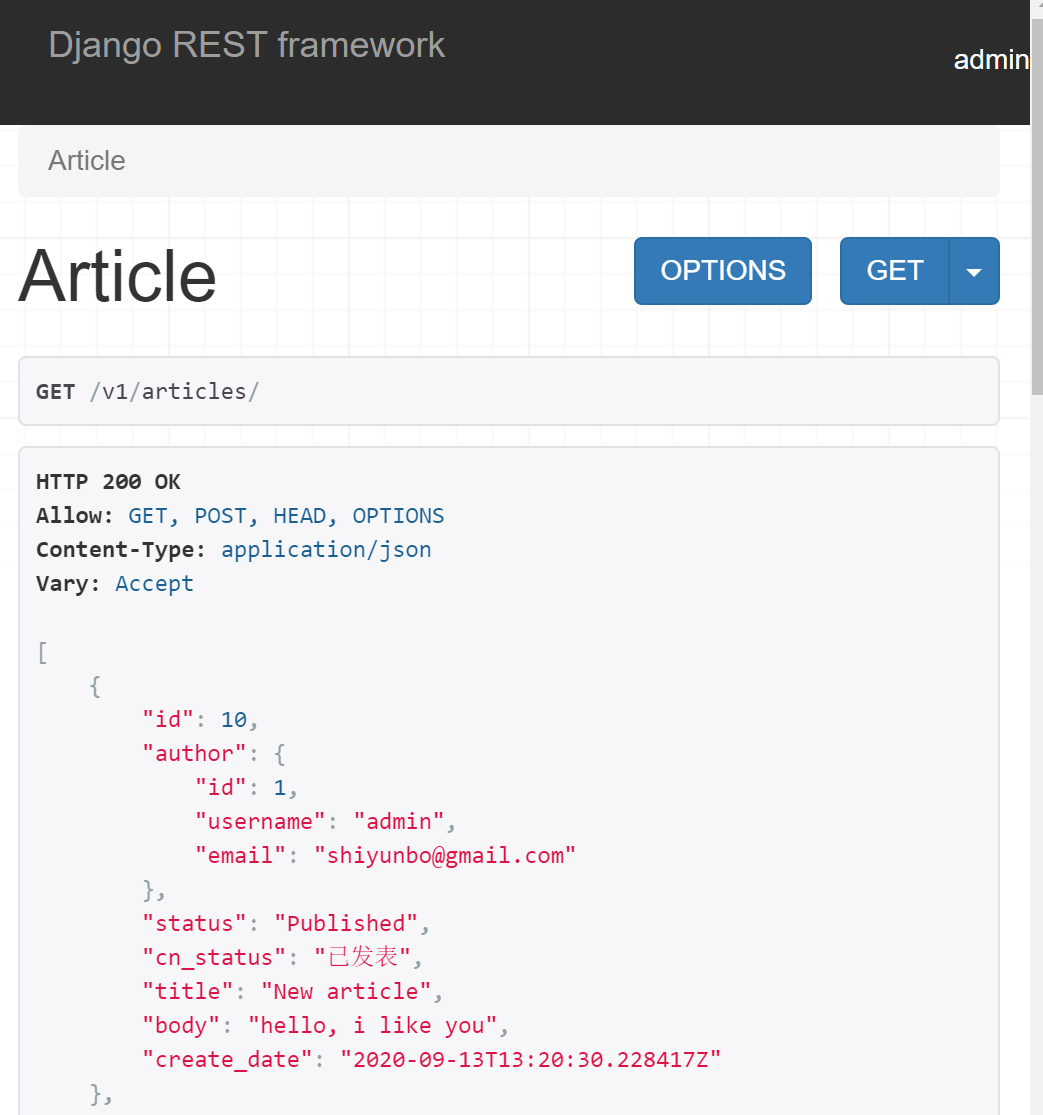Image resolution: width=1043 pixels, height=1115 pixels.
Task: Follow the Article breadcrumb link
Action: coord(86,160)
